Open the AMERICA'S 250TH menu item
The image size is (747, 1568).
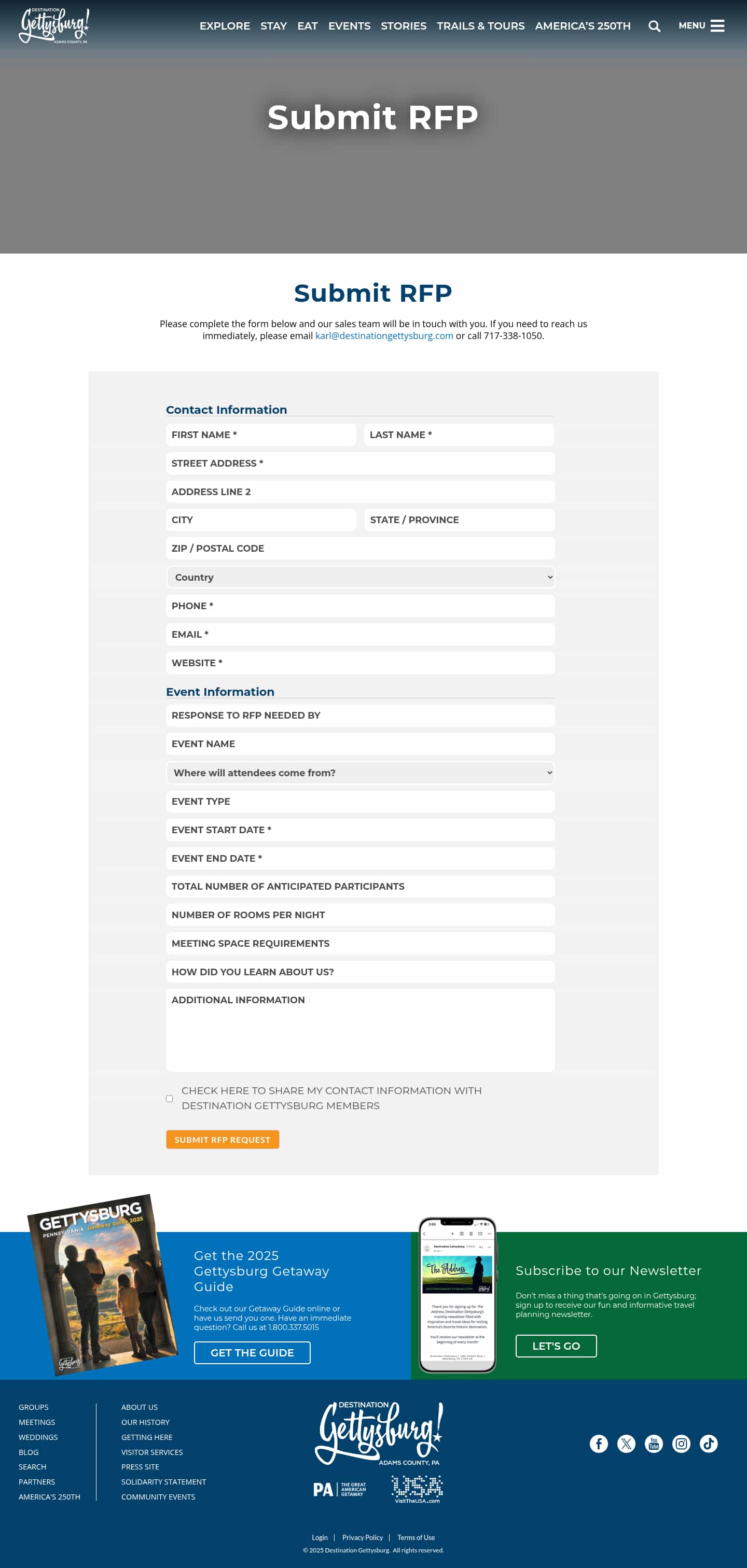582,26
